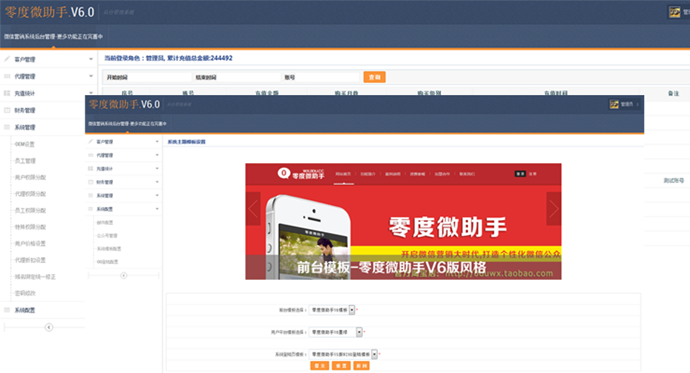Select 用户权限分配 in back window submenu

30,177
